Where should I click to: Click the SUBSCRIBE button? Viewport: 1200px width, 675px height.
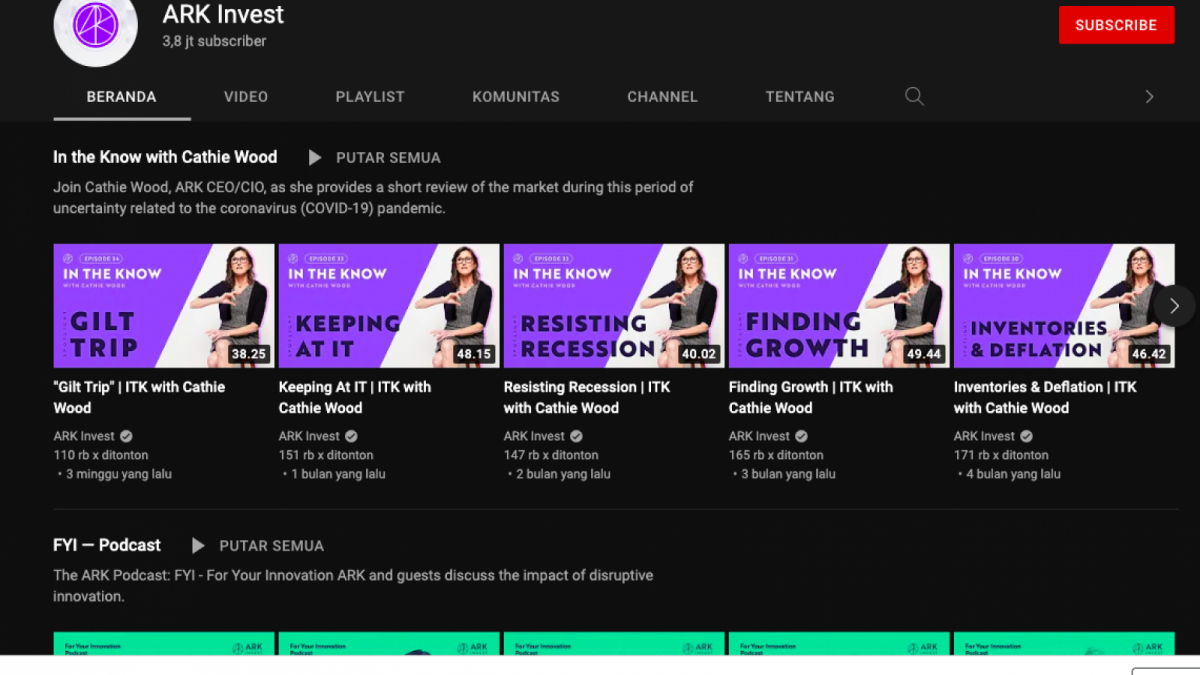click(1116, 25)
